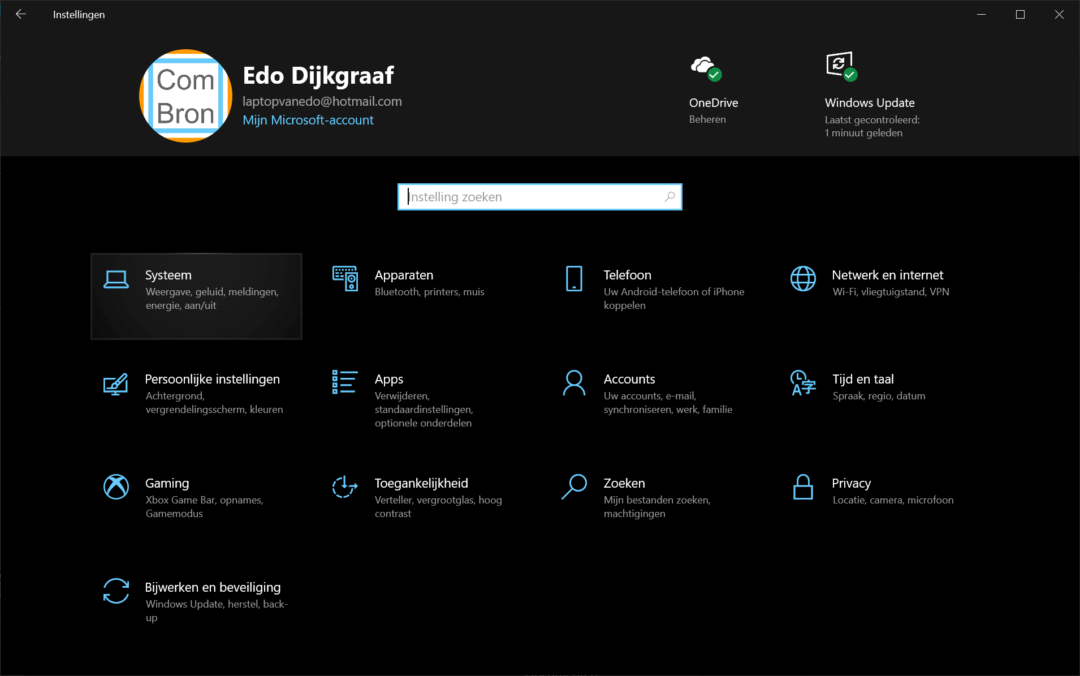1080x676 pixels.
Task: Click the Com Bron profile picture
Action: 186,96
